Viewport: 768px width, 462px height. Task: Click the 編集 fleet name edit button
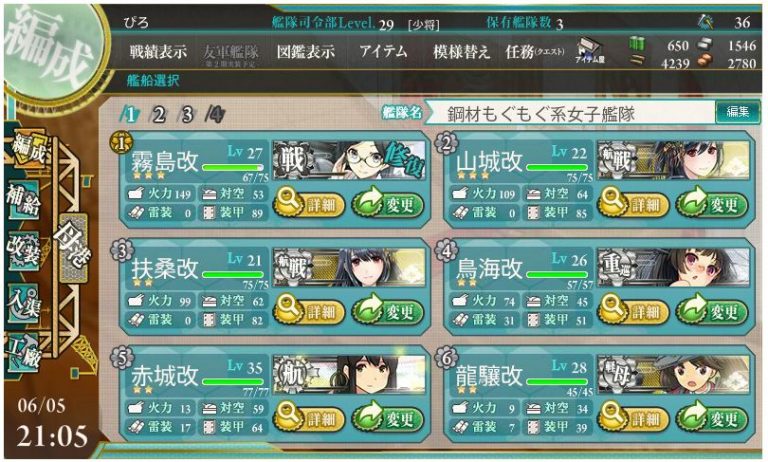(737, 112)
